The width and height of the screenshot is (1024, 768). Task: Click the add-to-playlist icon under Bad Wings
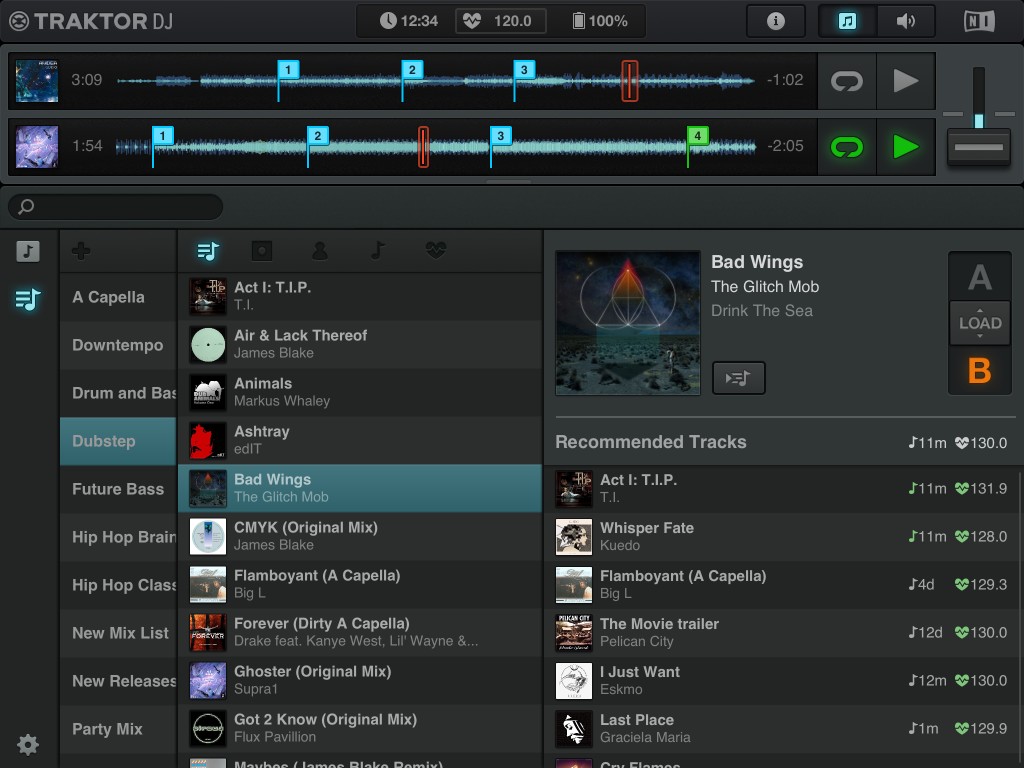pyautogui.click(x=738, y=378)
